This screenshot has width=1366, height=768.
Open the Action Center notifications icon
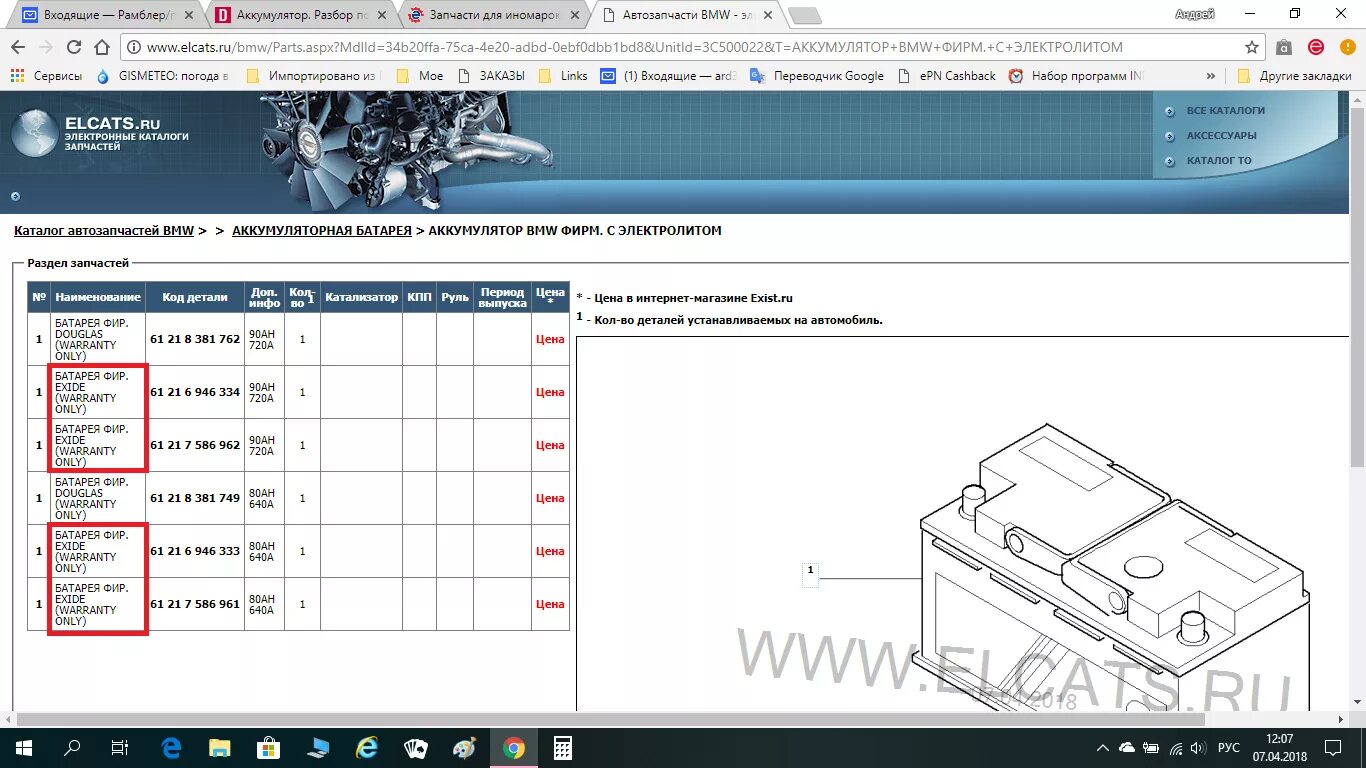[x=1334, y=748]
